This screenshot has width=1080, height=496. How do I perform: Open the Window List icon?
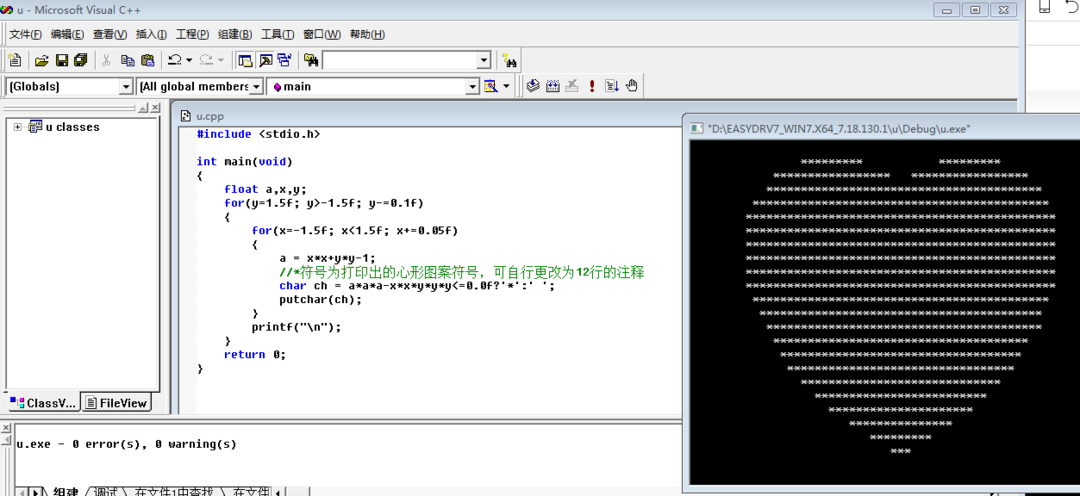point(284,61)
